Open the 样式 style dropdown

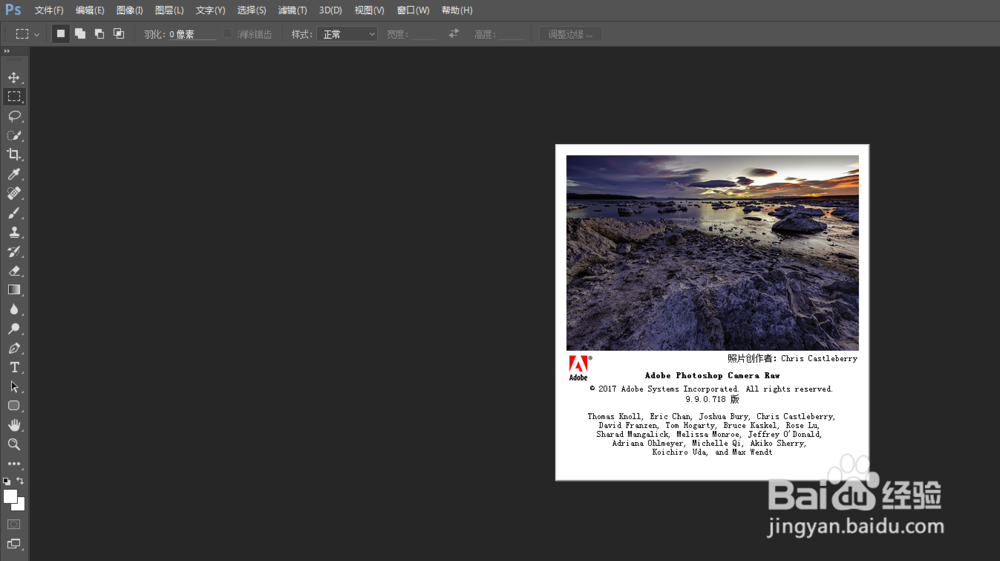(348, 34)
